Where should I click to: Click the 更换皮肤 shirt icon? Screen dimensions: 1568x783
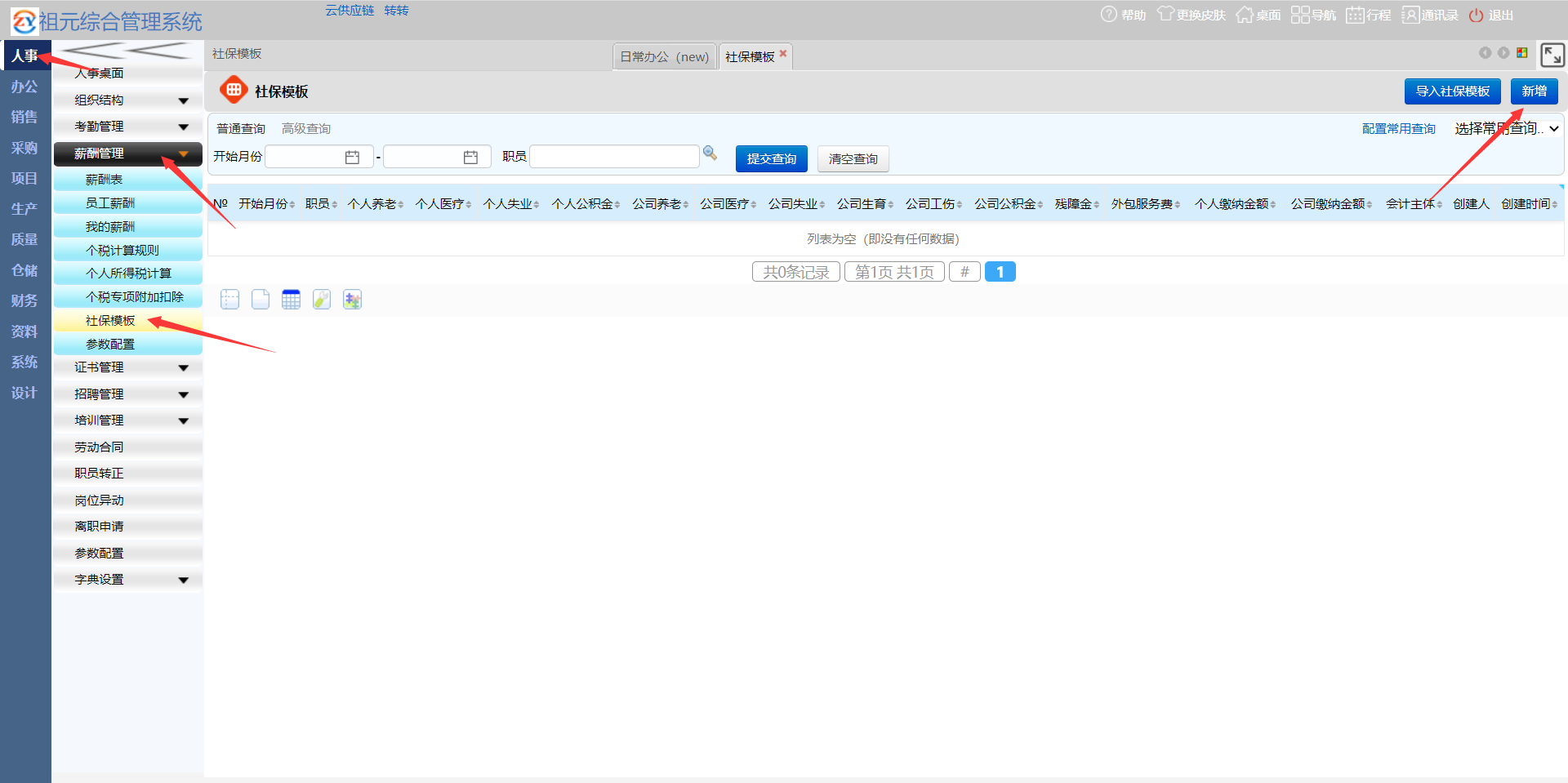point(1165,15)
